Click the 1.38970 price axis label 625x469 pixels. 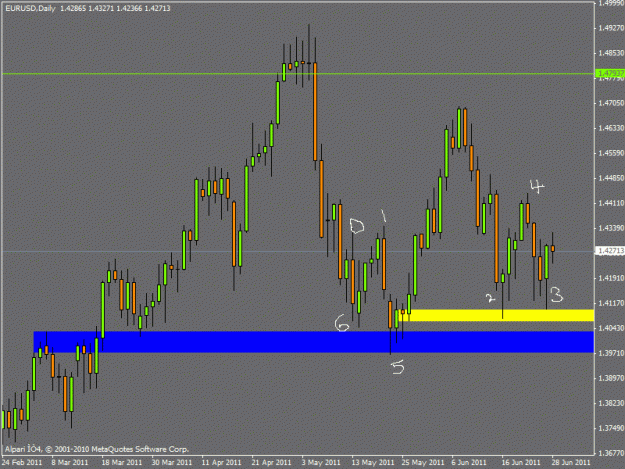(611, 378)
